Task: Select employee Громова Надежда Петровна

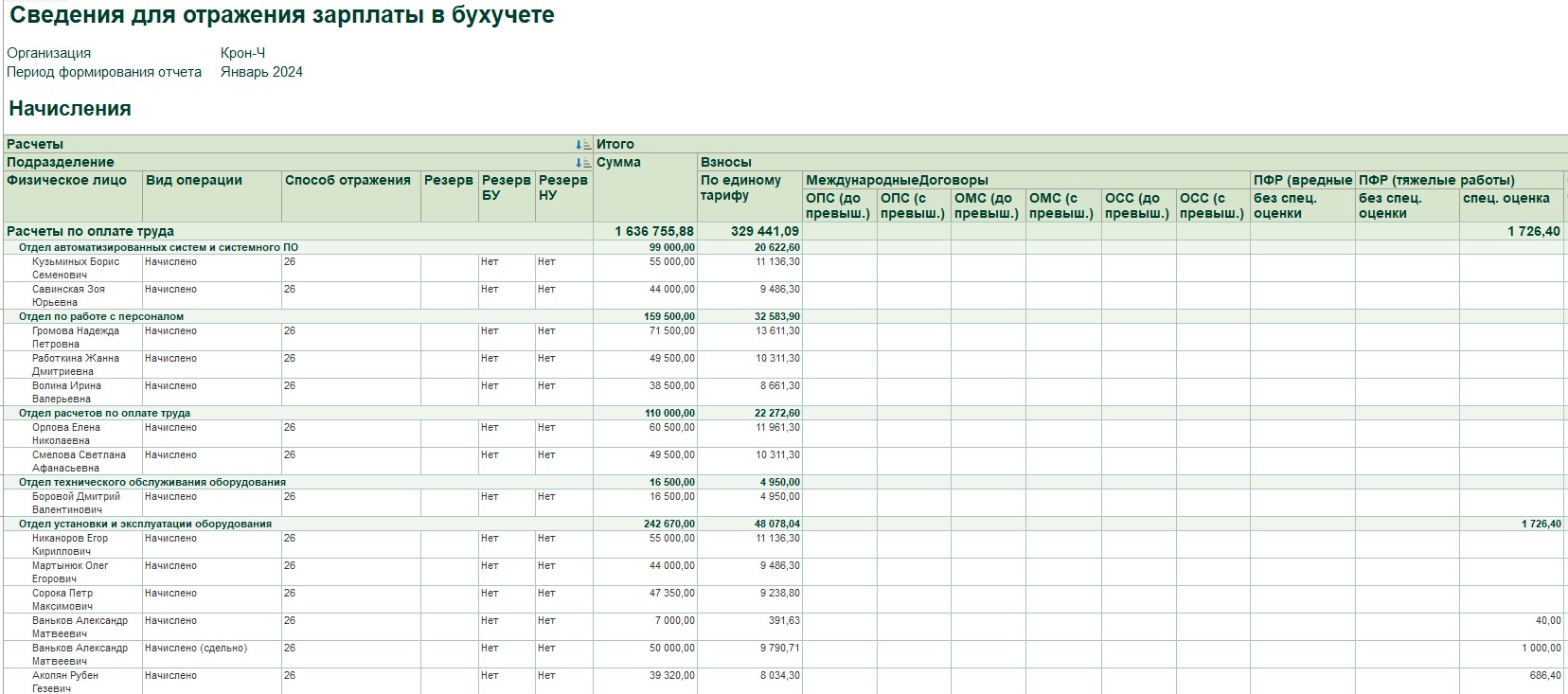Action: 76,337
